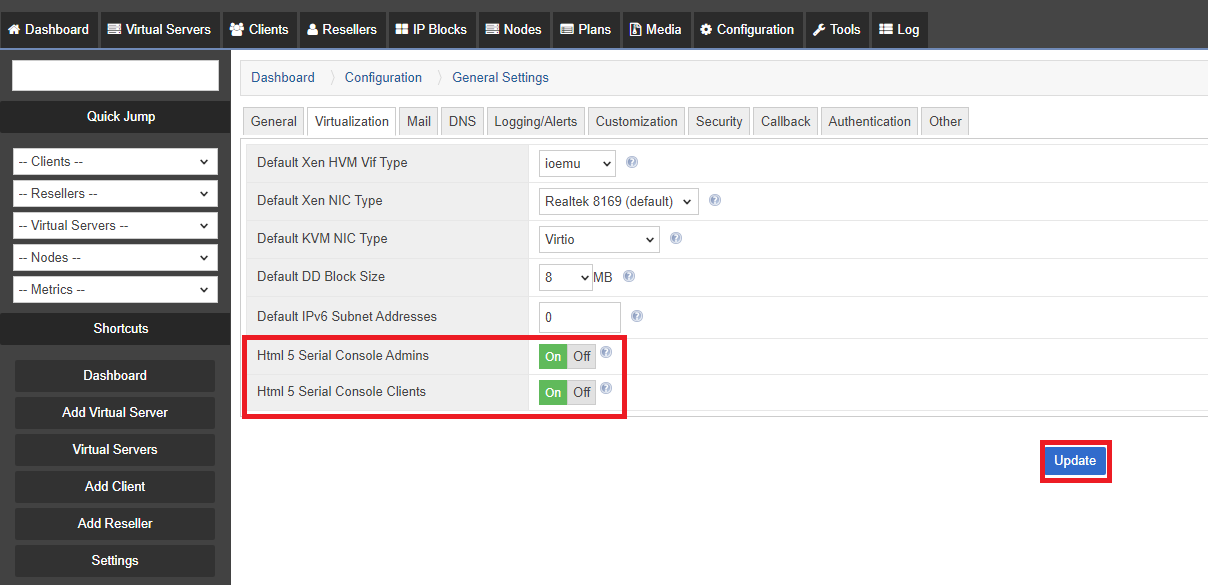This screenshot has width=1208, height=585.
Task: Switch to the Other tab
Action: coord(945,121)
